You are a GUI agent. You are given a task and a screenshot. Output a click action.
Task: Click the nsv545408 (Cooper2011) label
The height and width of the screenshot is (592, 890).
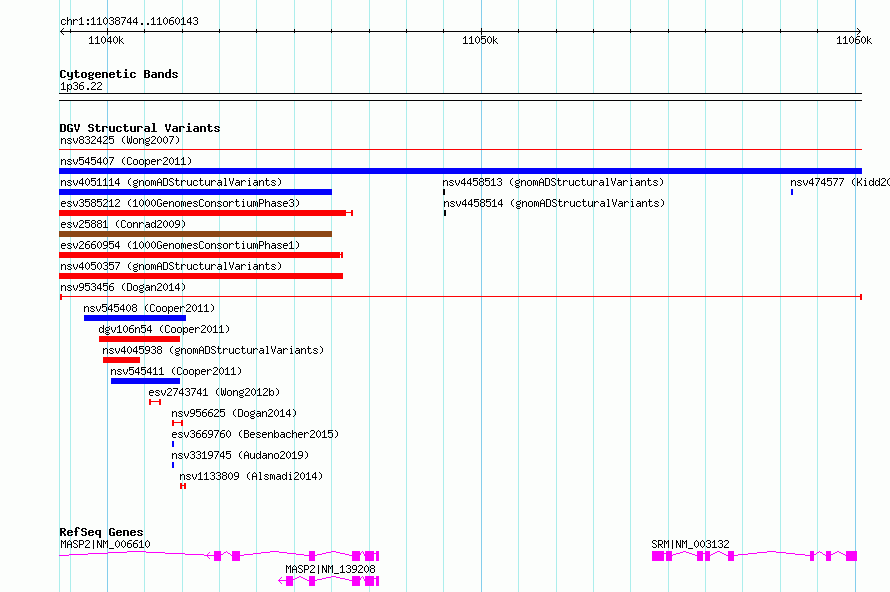[149, 308]
